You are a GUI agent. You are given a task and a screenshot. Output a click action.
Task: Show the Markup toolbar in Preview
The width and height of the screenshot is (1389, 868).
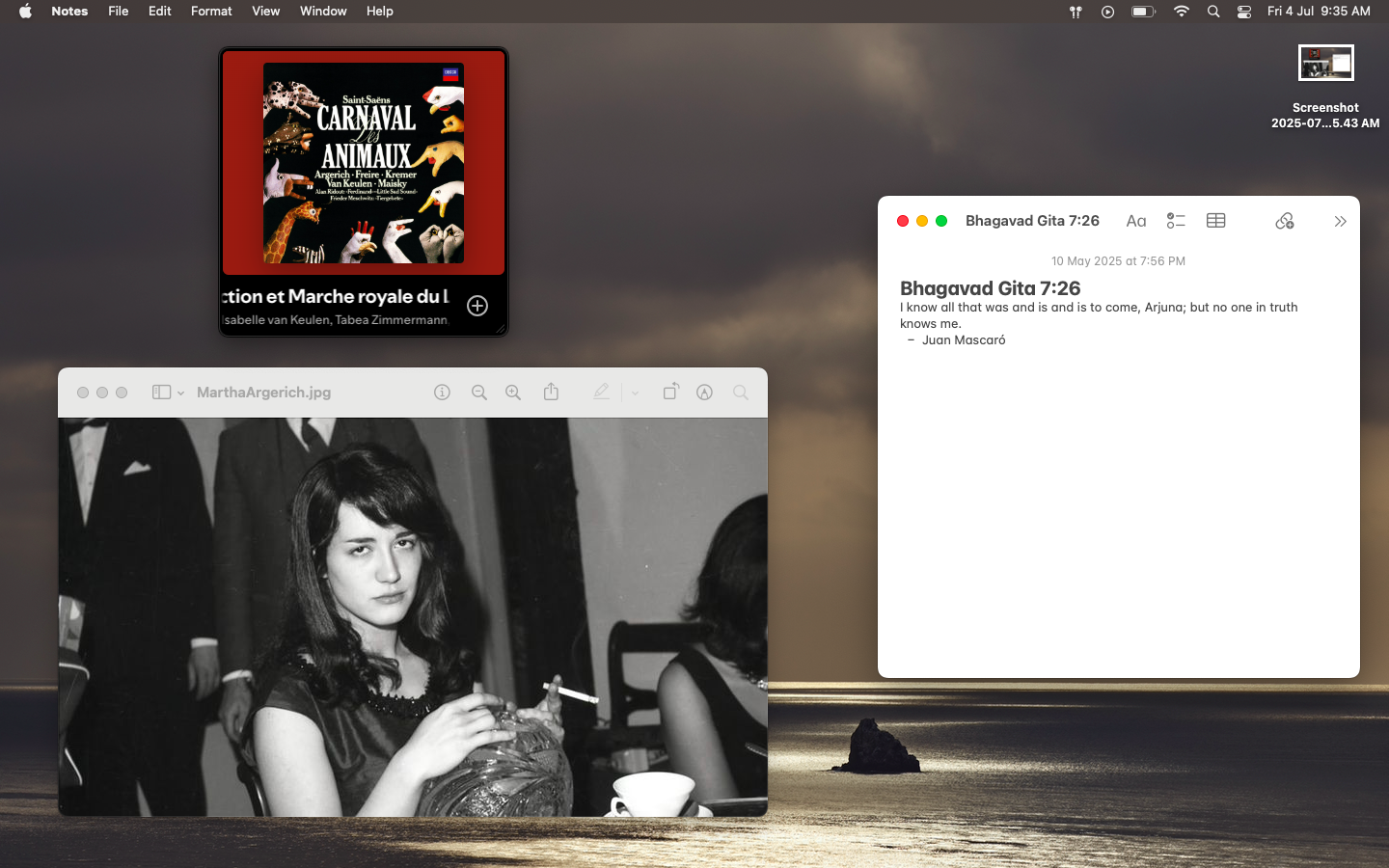[705, 393]
